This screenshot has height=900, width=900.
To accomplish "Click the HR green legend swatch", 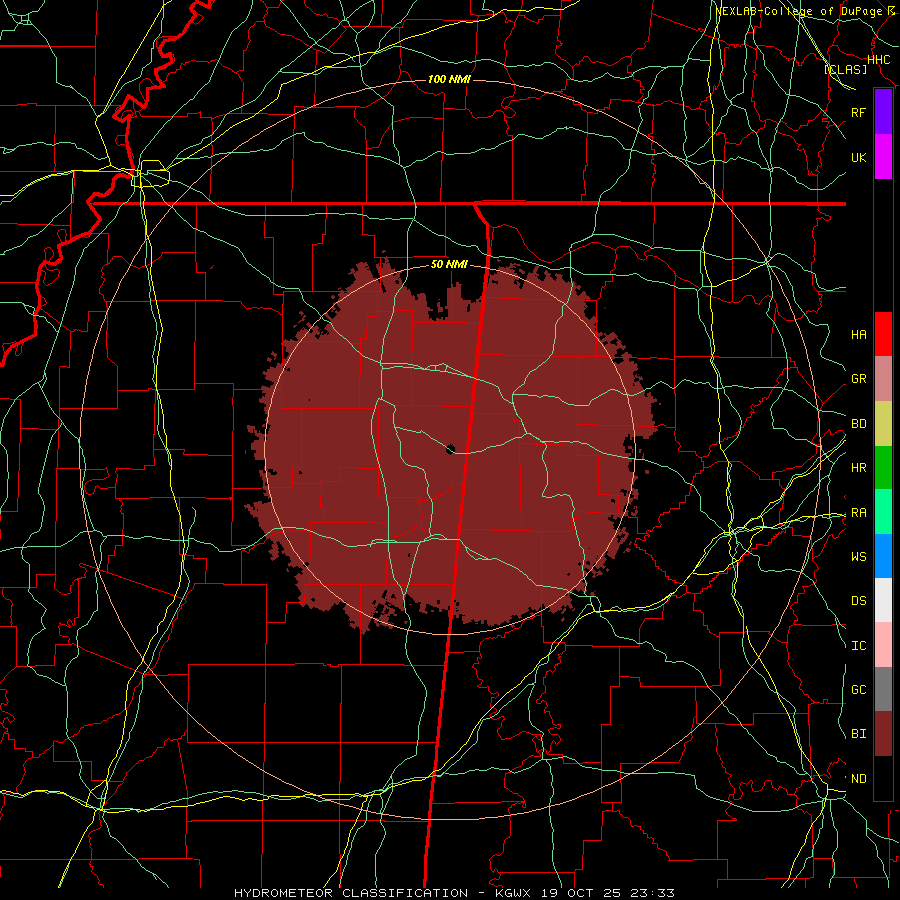I will [883, 468].
